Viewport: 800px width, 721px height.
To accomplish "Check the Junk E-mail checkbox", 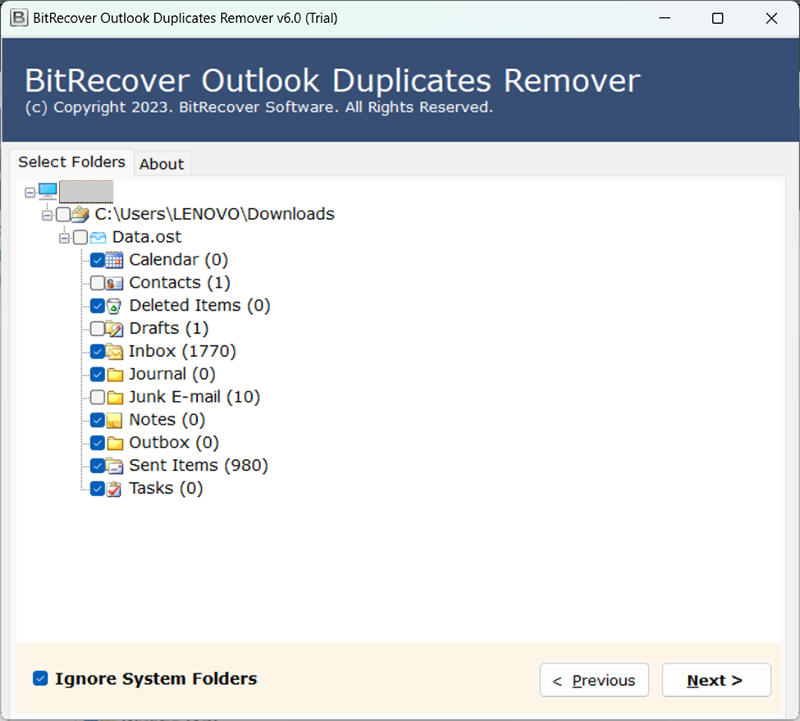I will [97, 397].
